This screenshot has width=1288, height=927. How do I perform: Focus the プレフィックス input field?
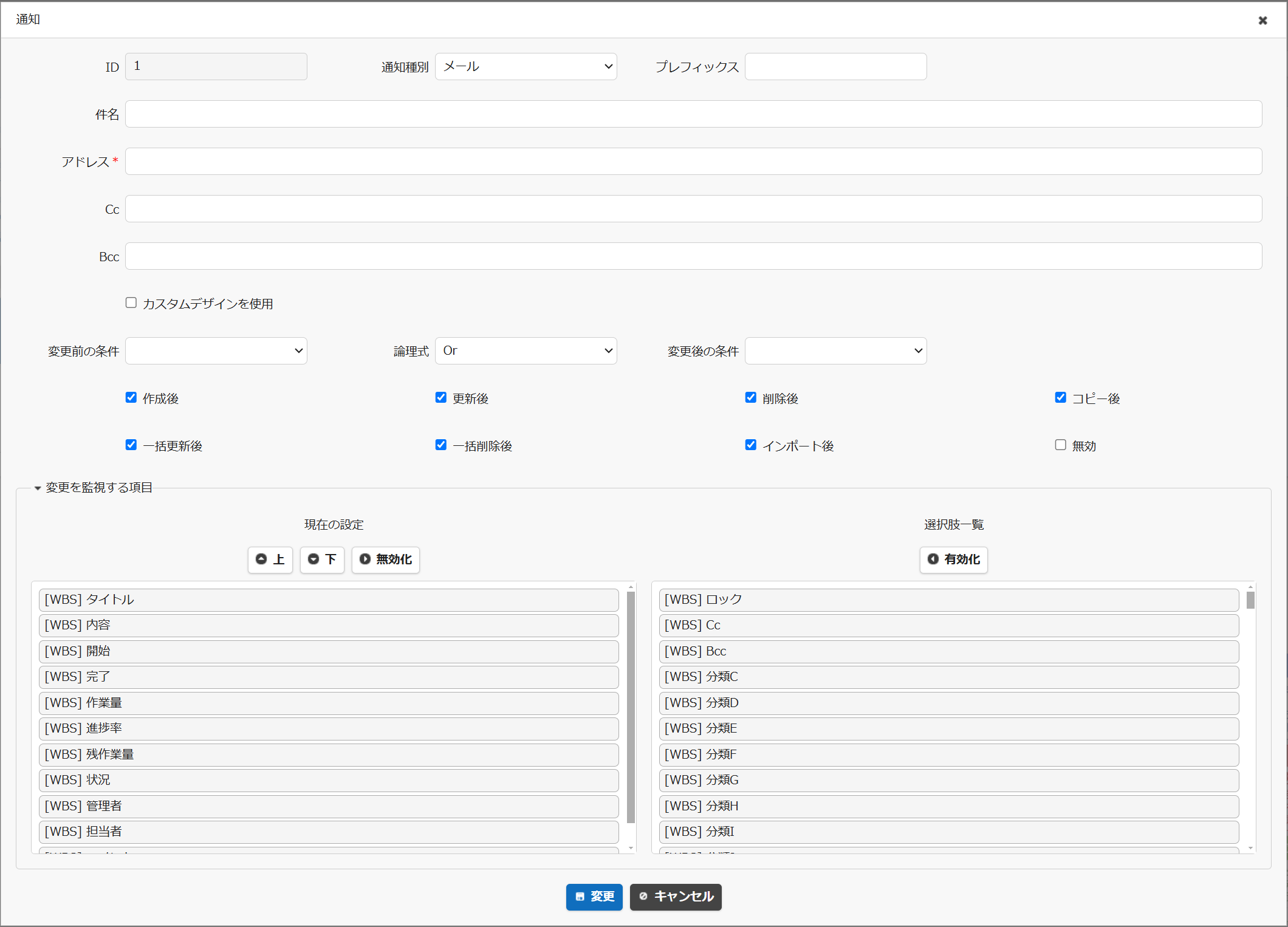tap(836, 66)
